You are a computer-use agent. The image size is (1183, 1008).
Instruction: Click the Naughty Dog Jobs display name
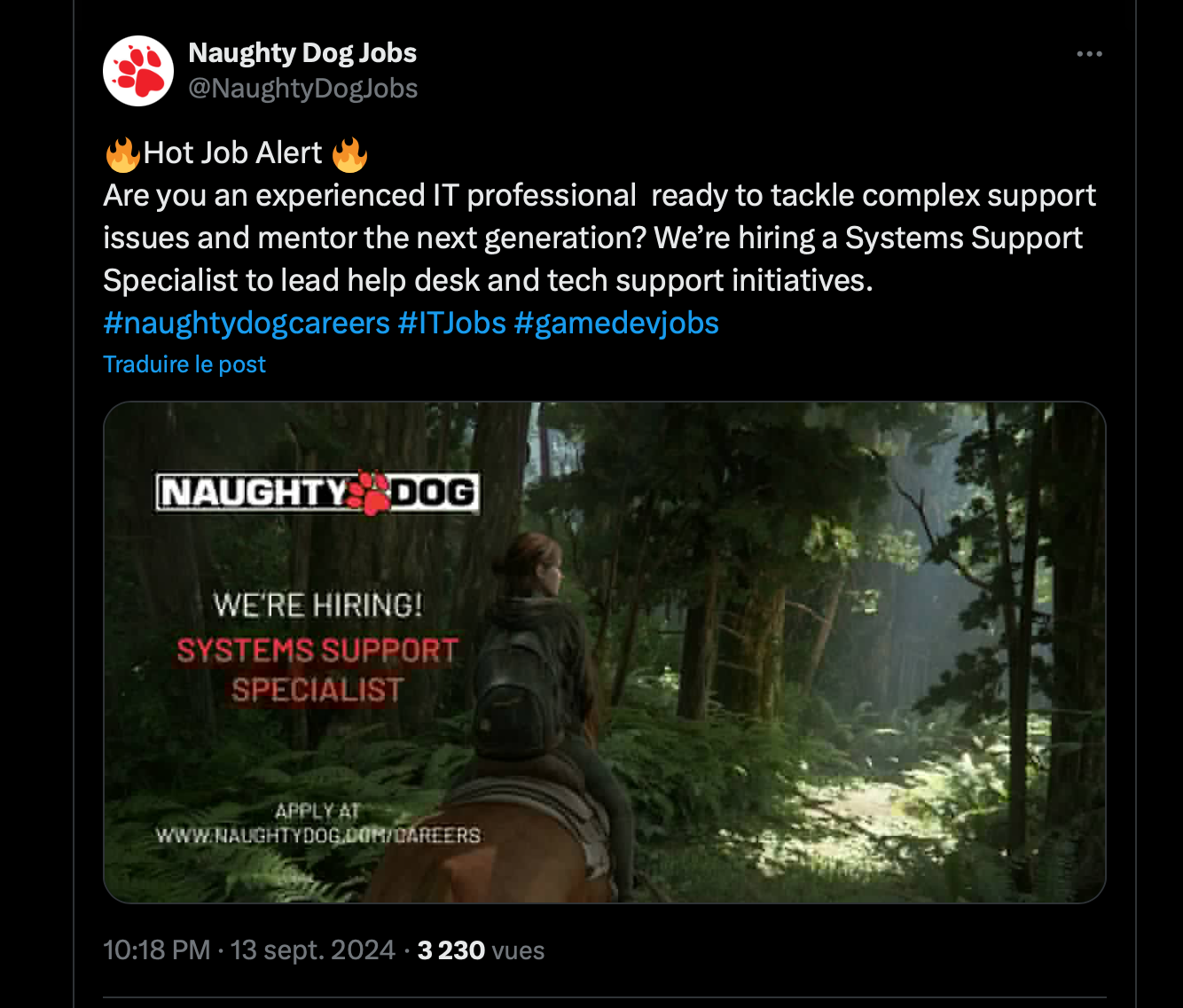pyautogui.click(x=302, y=52)
